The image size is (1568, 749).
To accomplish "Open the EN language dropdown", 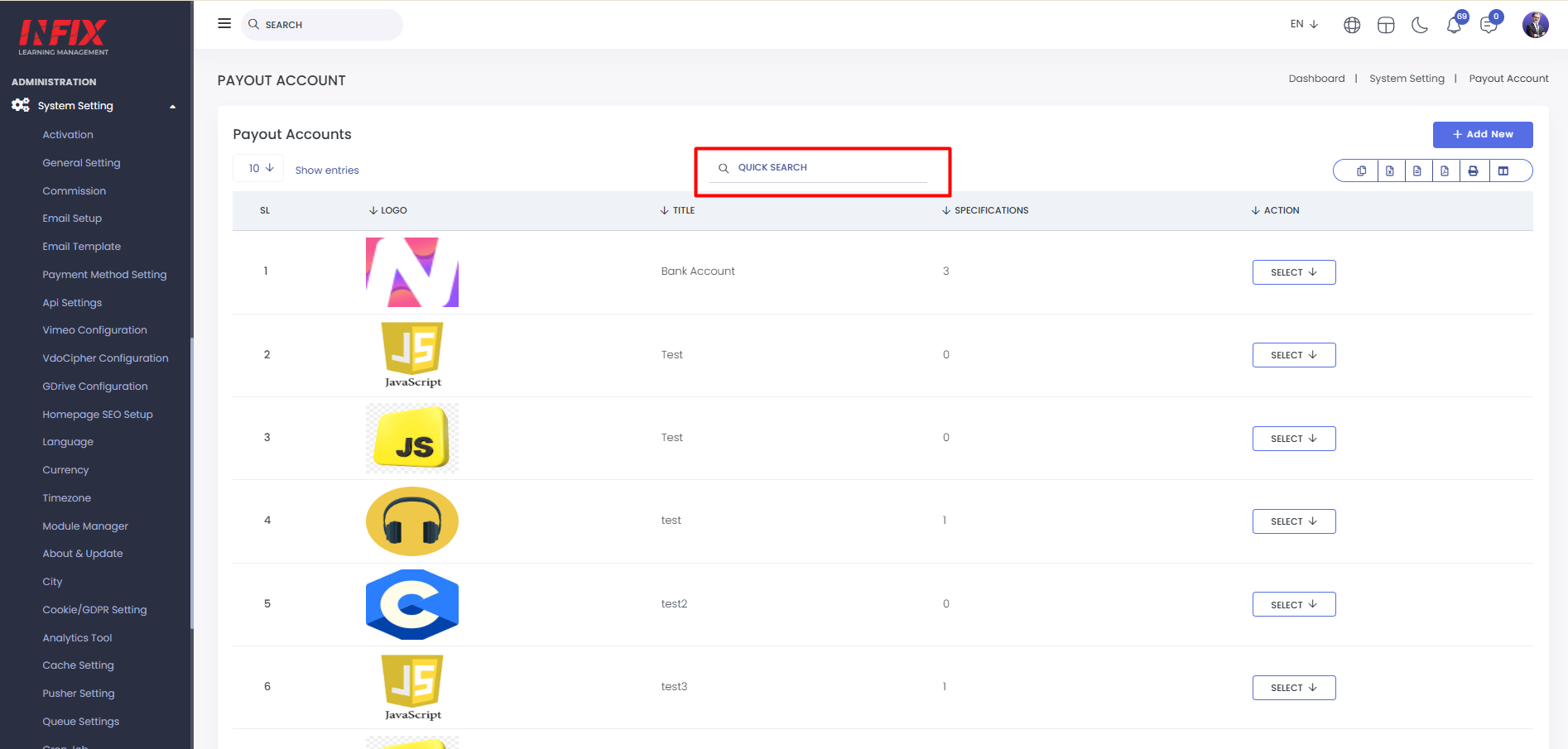I will [1304, 24].
